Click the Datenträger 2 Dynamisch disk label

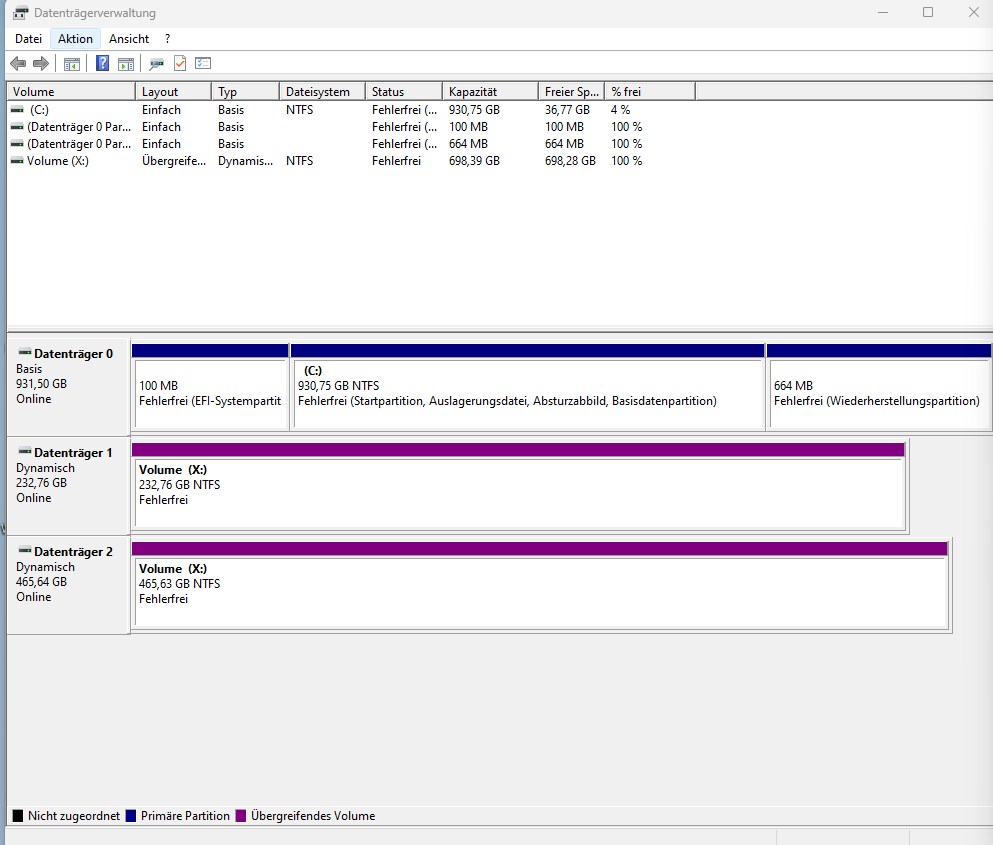click(68, 585)
